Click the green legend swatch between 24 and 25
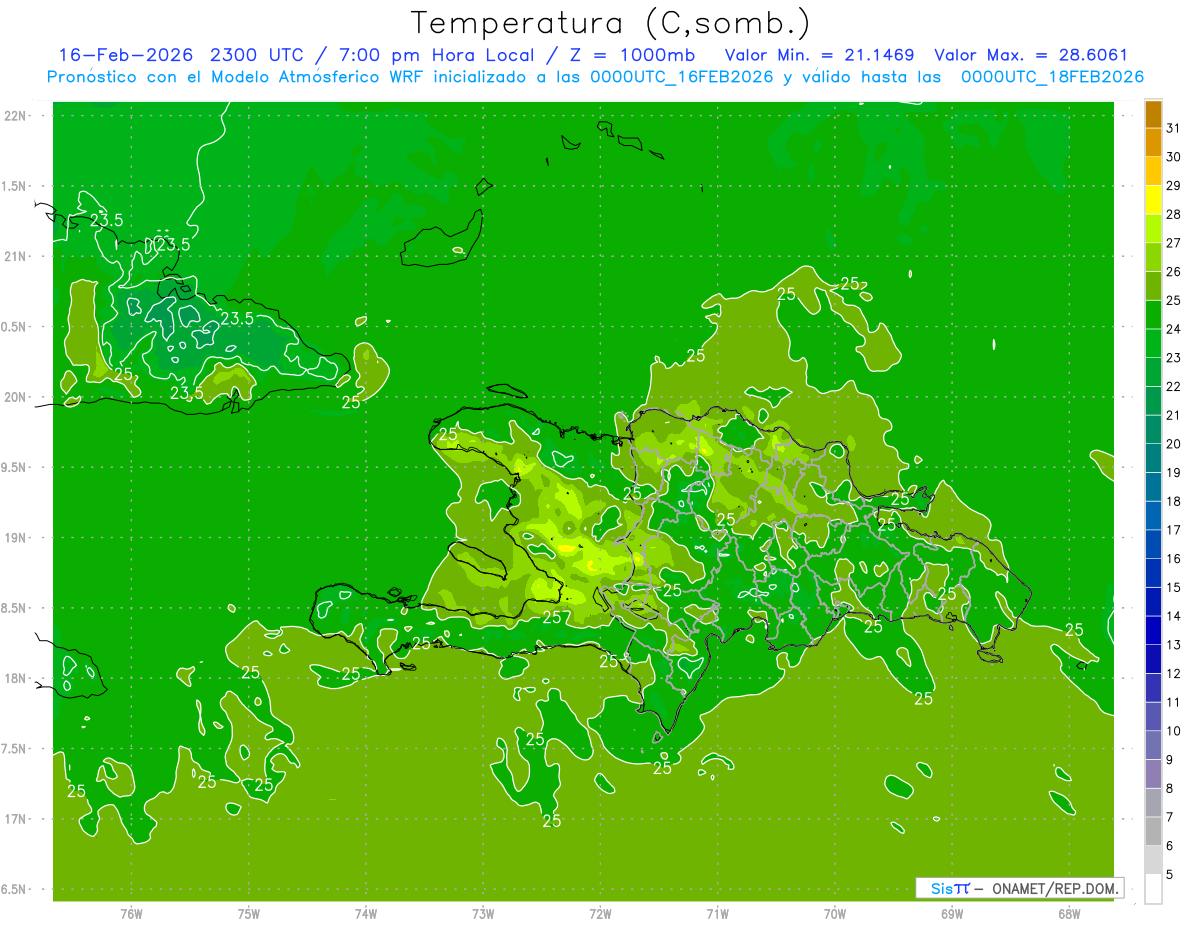Viewport: 1200px width, 927px height. click(1153, 315)
